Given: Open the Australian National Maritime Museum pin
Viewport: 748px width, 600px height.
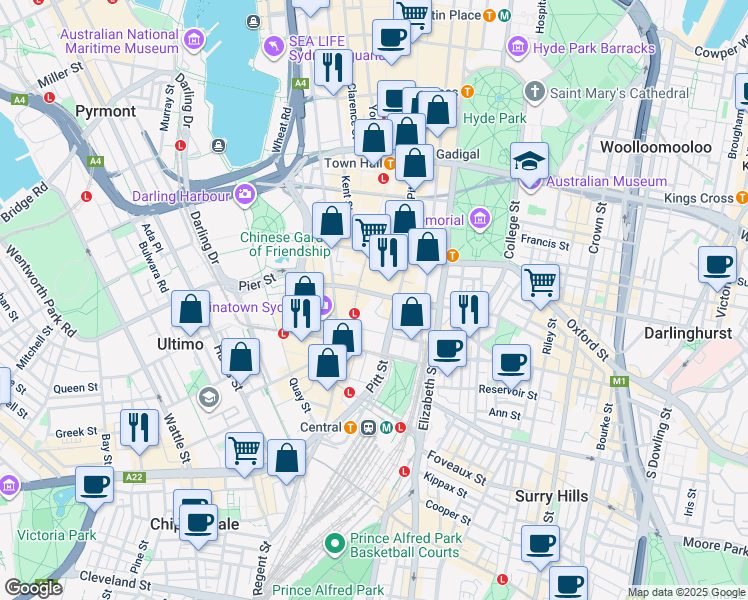Looking at the screenshot, I should pyautogui.click(x=193, y=40).
